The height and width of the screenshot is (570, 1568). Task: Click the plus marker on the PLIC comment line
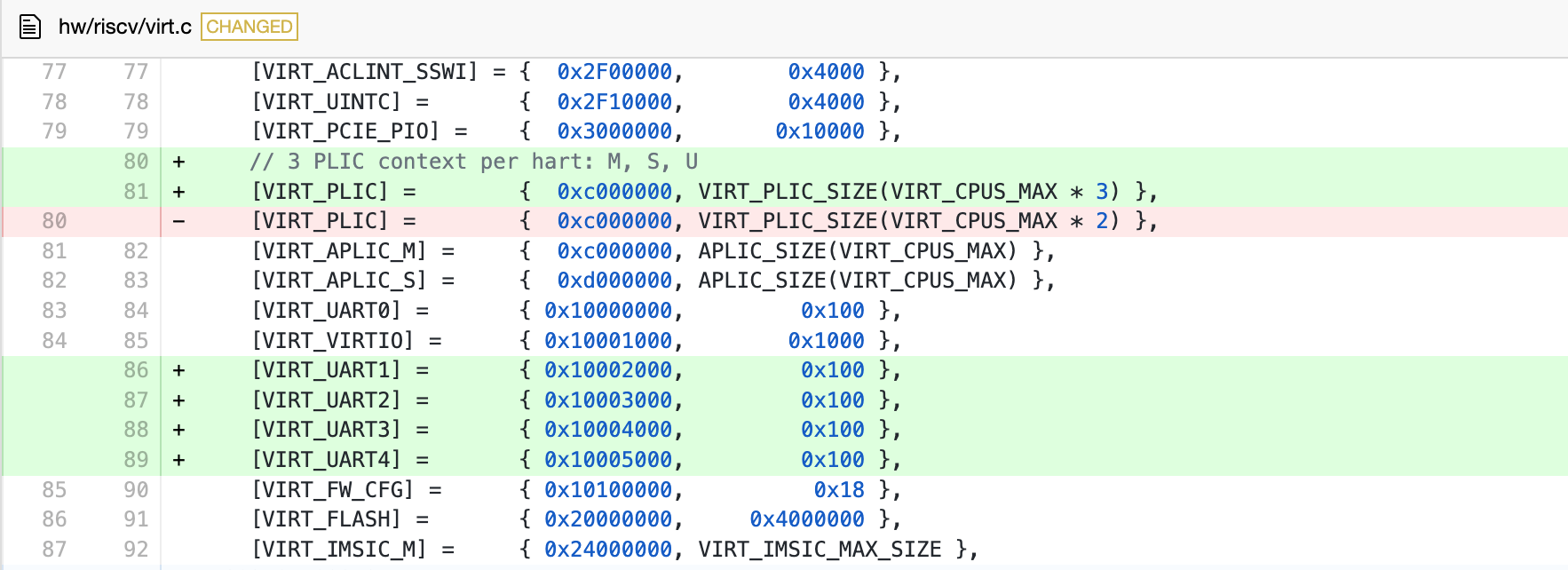coord(178,162)
